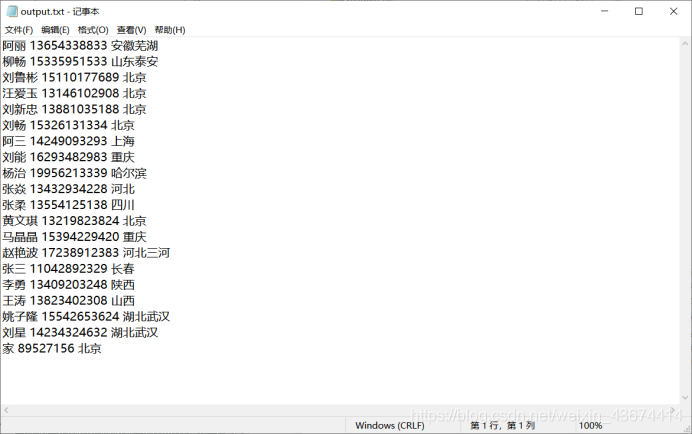Open the 查看(V) menu
The height and width of the screenshot is (434, 692).
pyautogui.click(x=131, y=30)
